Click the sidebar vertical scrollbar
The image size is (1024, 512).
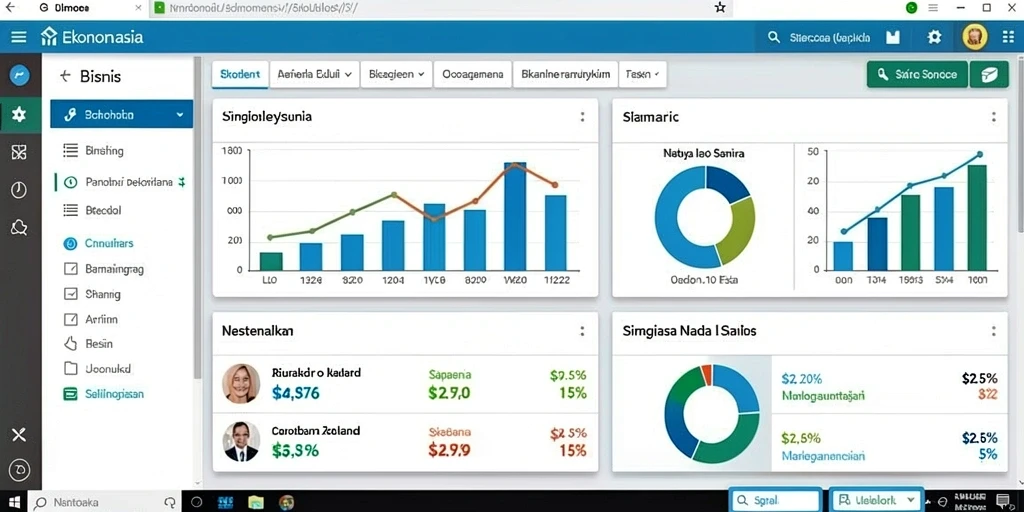click(197, 219)
